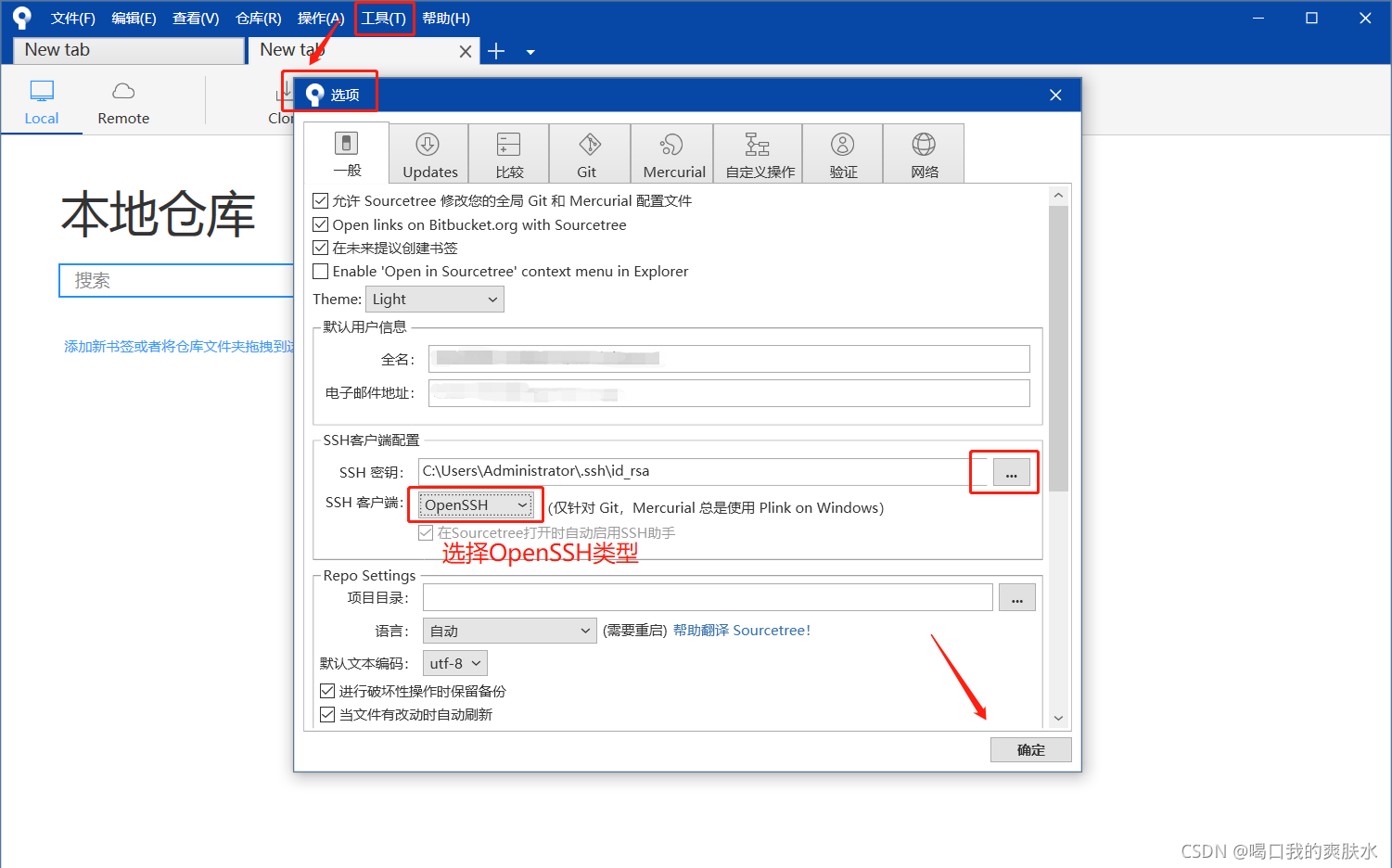This screenshot has width=1392, height=868.
Task: Close the 选项 options dialog
Action: pyautogui.click(x=1055, y=95)
